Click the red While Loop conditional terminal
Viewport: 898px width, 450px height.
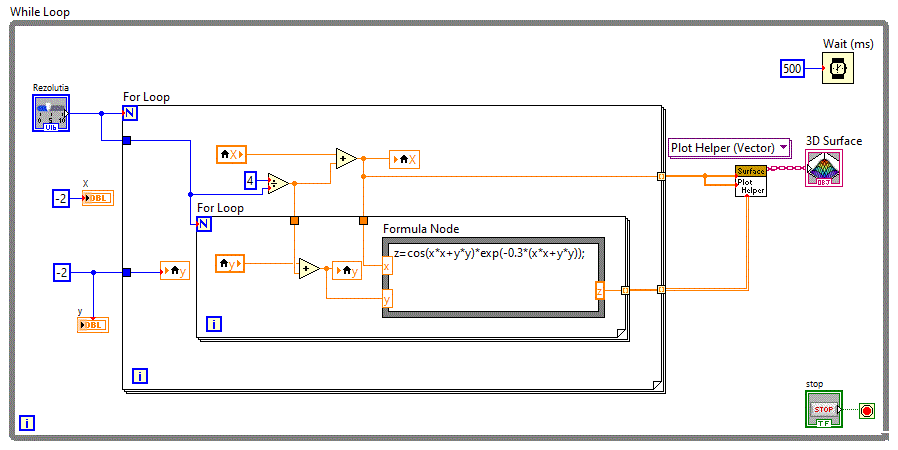866,410
